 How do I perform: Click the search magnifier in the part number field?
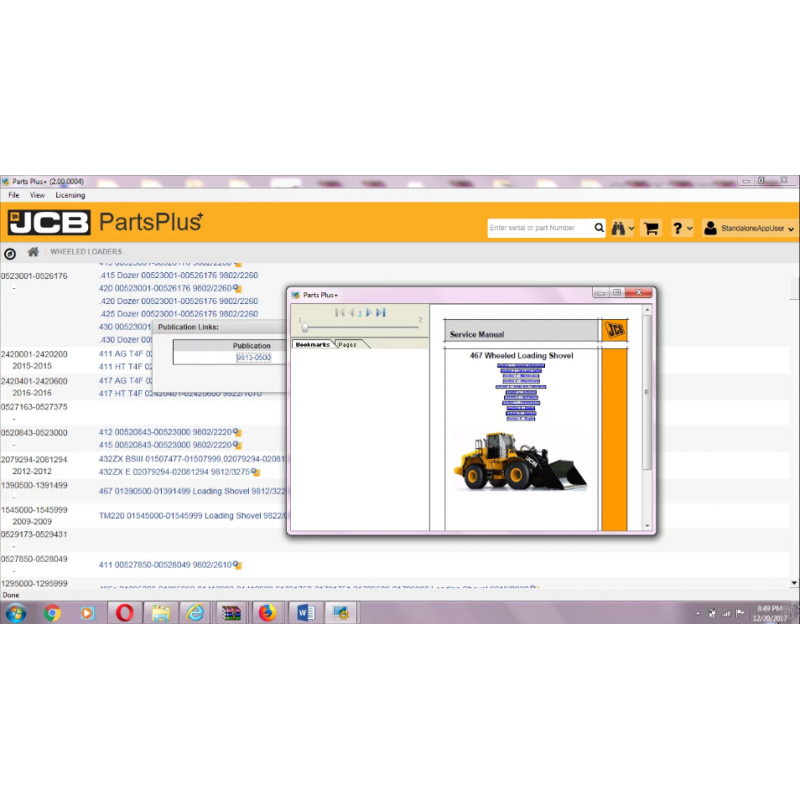point(599,228)
